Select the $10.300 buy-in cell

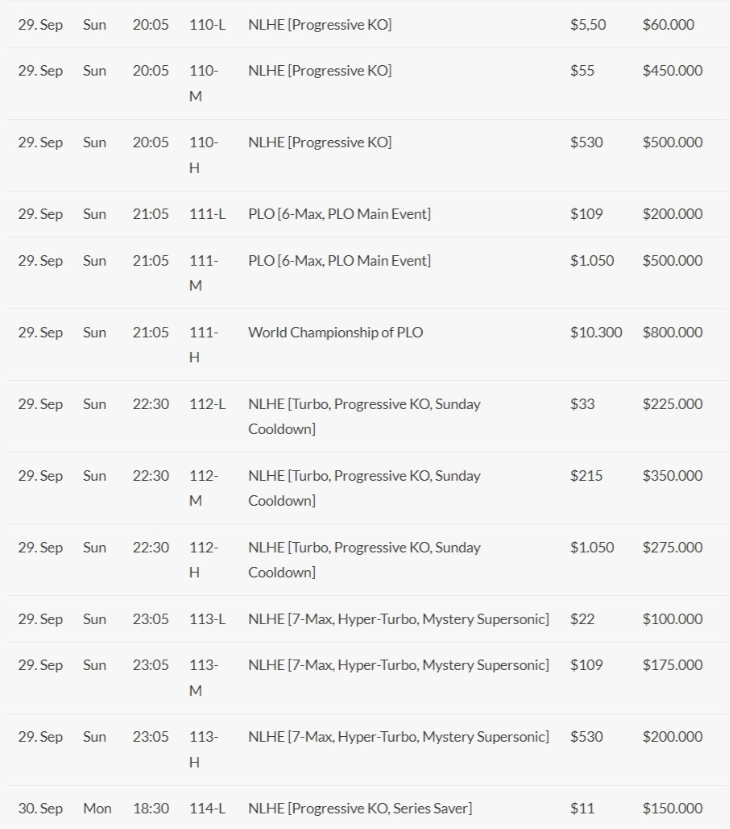(x=596, y=333)
